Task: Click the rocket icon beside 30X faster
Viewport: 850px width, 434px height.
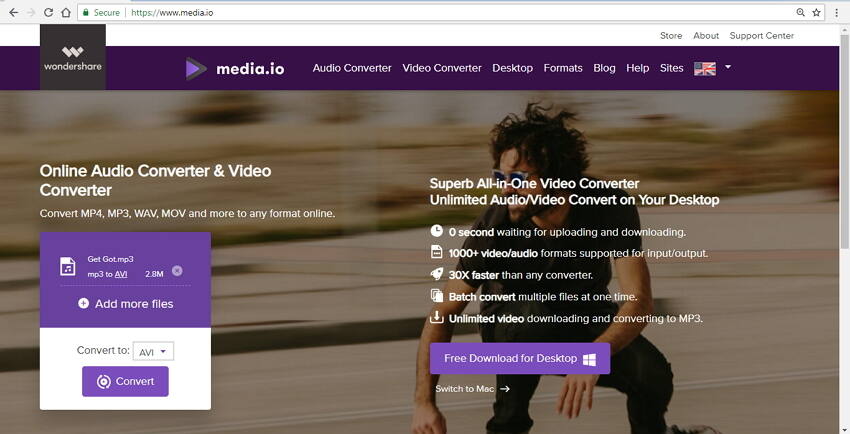Action: click(x=436, y=274)
